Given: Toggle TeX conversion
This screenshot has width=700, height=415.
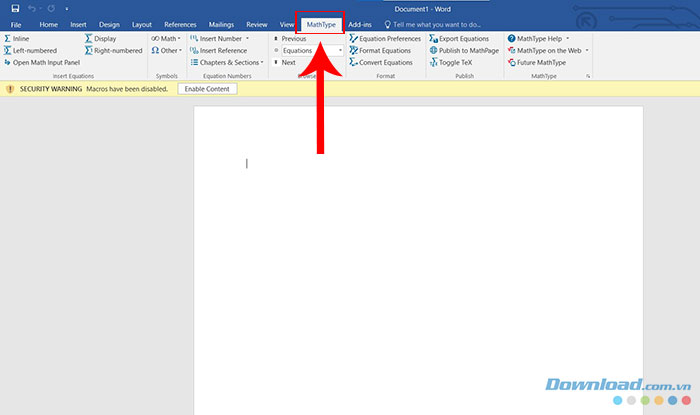Looking at the screenshot, I should point(457,62).
